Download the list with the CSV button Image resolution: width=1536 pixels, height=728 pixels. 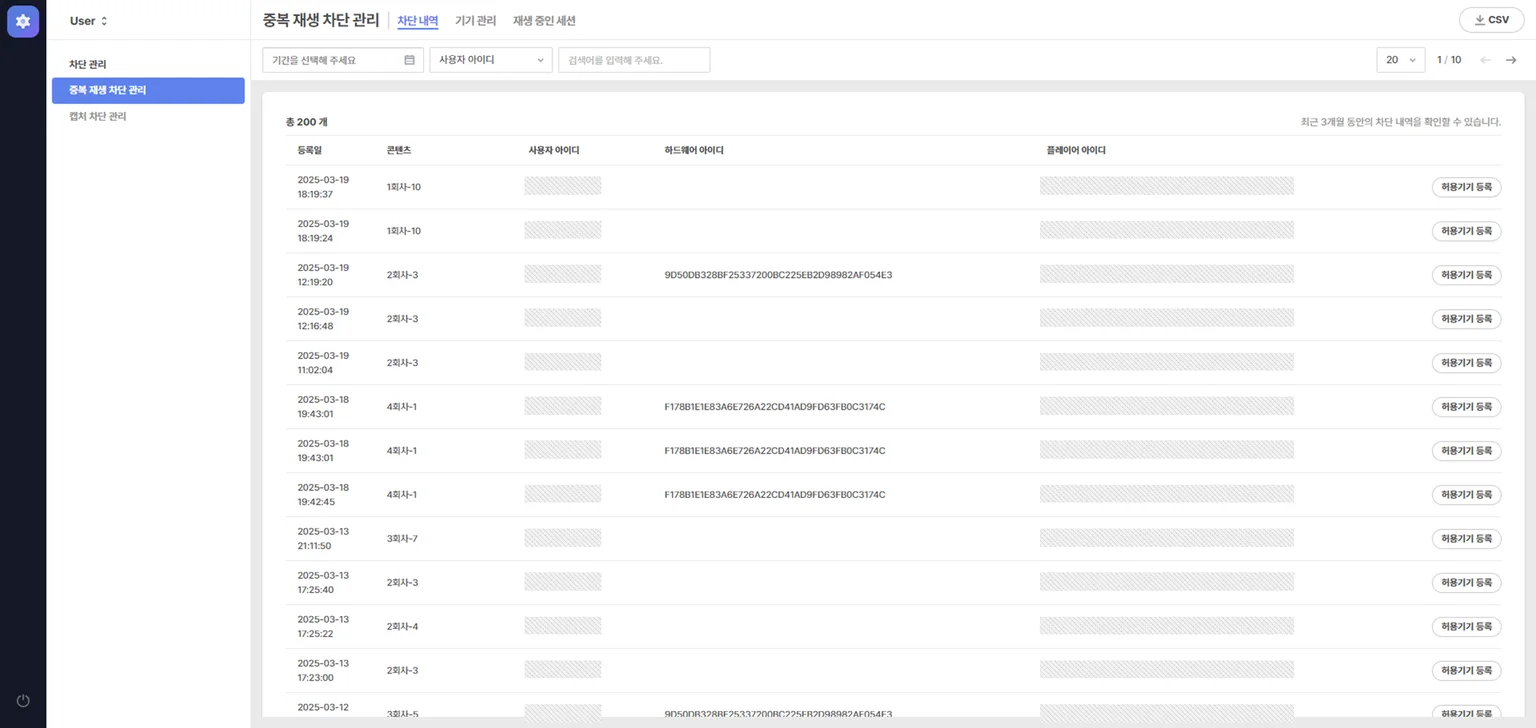pos(1492,20)
